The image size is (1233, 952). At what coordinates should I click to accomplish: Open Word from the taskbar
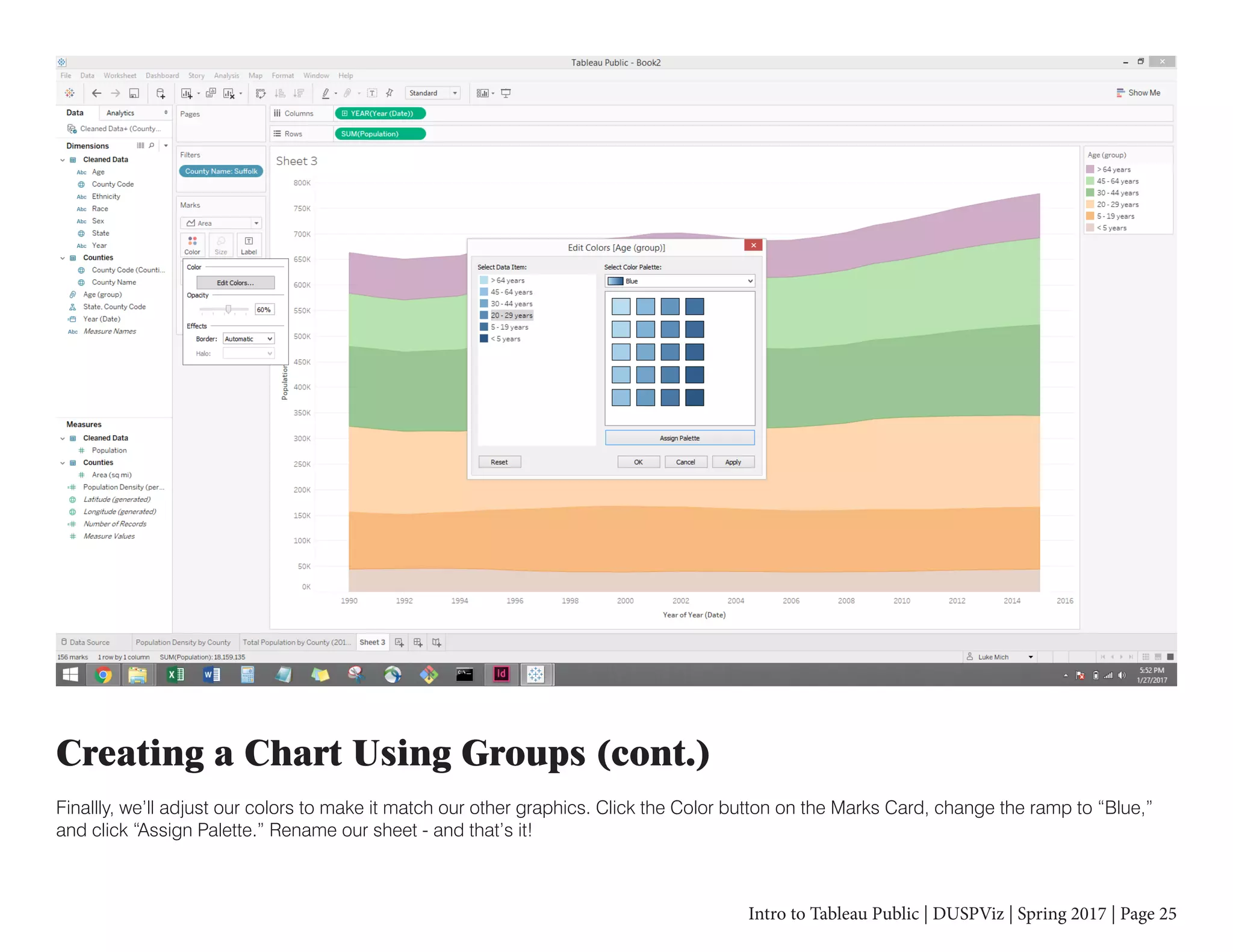pos(211,675)
